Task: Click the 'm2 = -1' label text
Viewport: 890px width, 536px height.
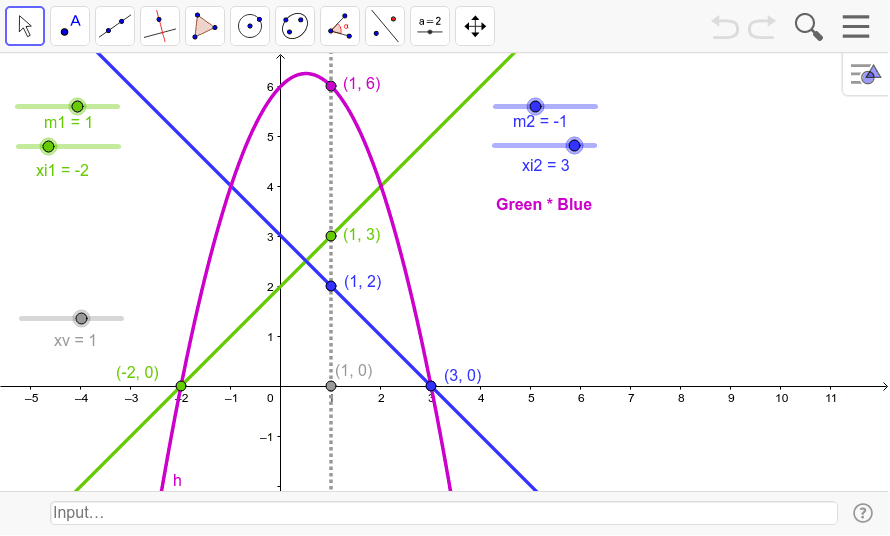Action: click(x=540, y=122)
